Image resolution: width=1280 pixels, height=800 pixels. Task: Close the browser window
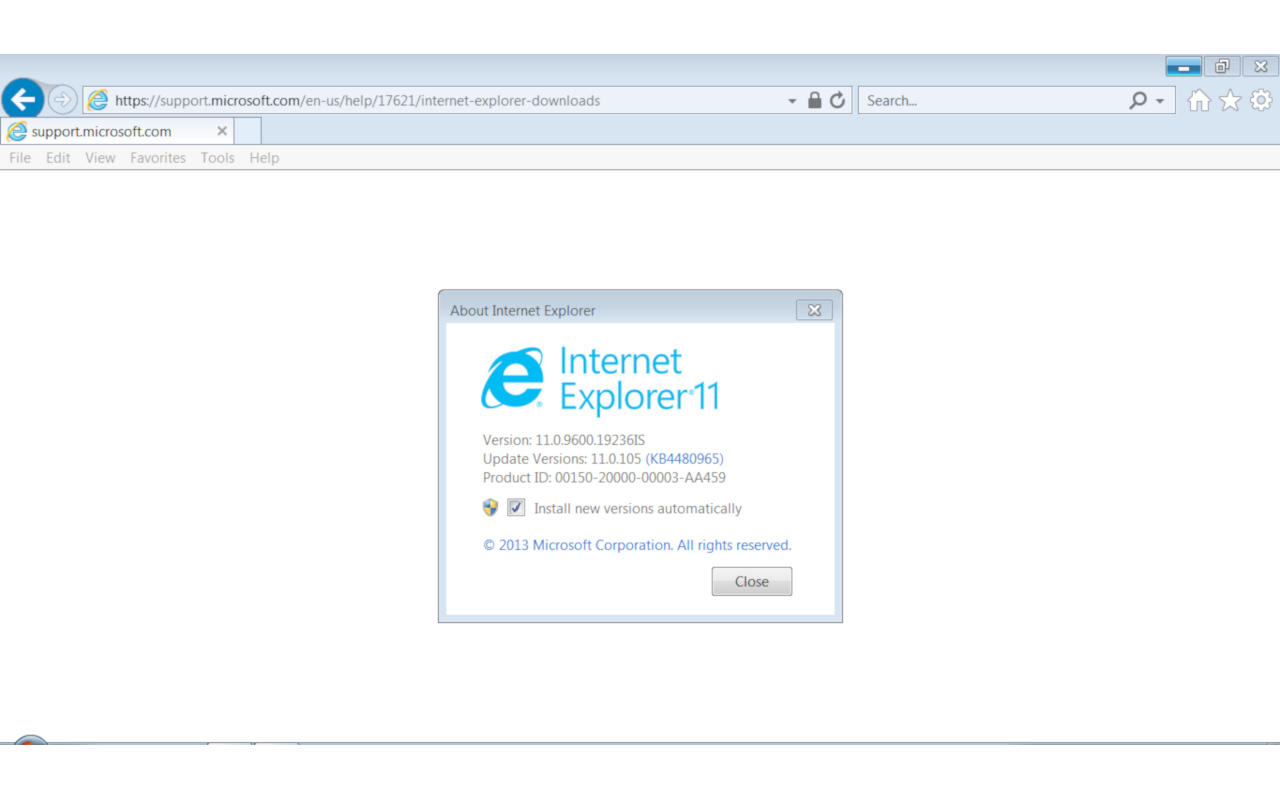[1261, 67]
